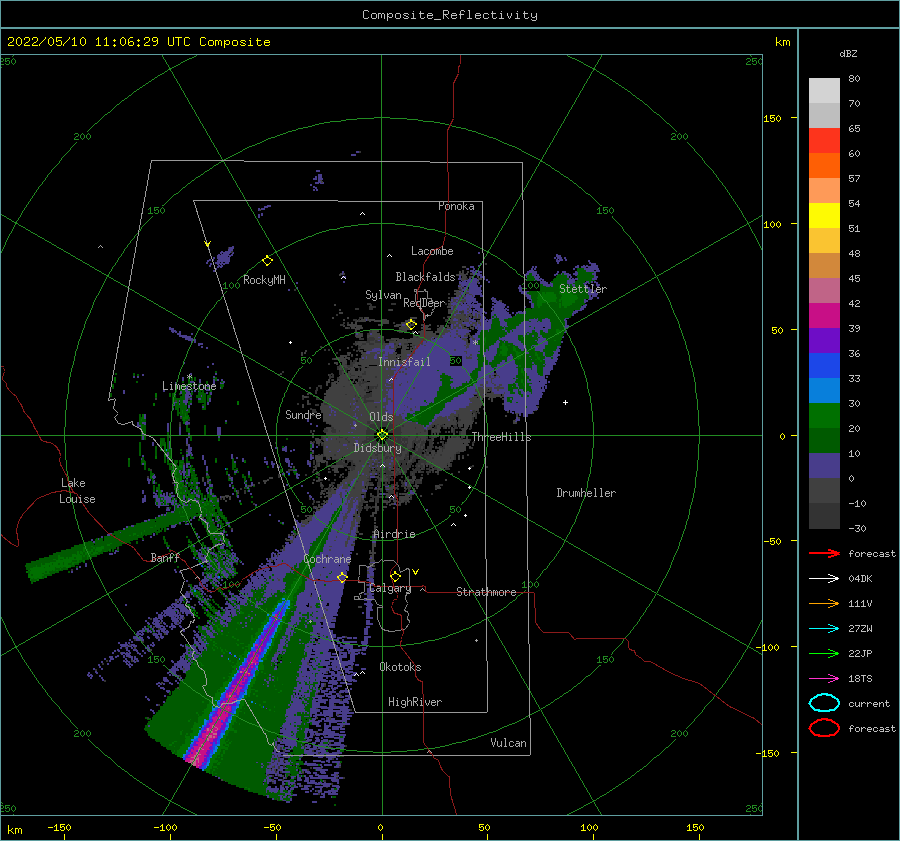Viewport: 900px width, 841px height.
Task: Click the magenta 18TS arrow symbol
Action: (824, 679)
